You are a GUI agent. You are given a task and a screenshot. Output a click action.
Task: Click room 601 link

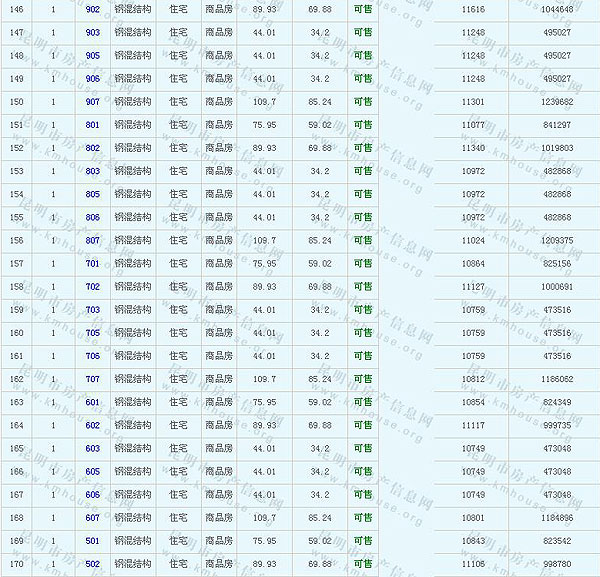pos(93,402)
